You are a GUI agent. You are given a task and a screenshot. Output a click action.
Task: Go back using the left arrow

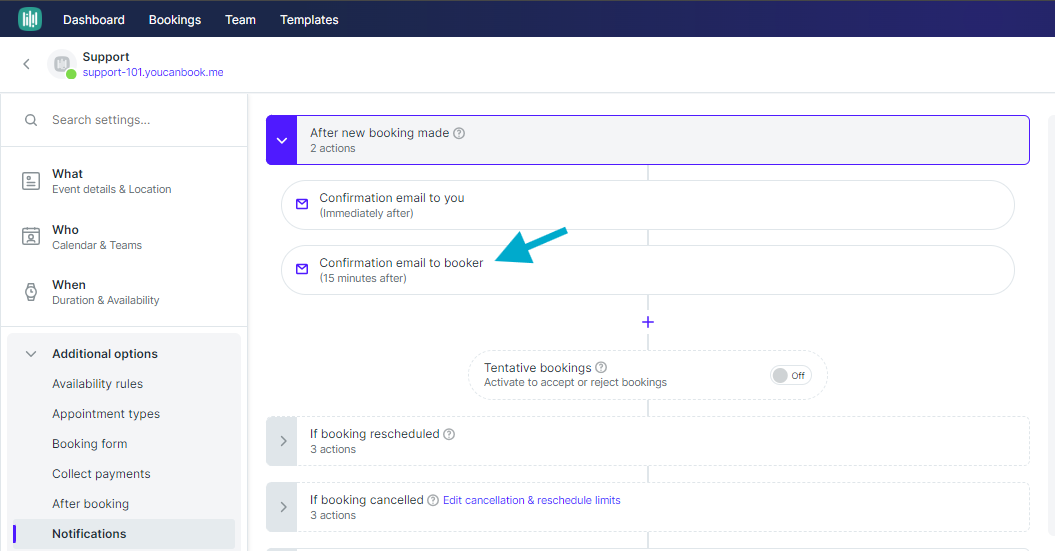point(26,64)
